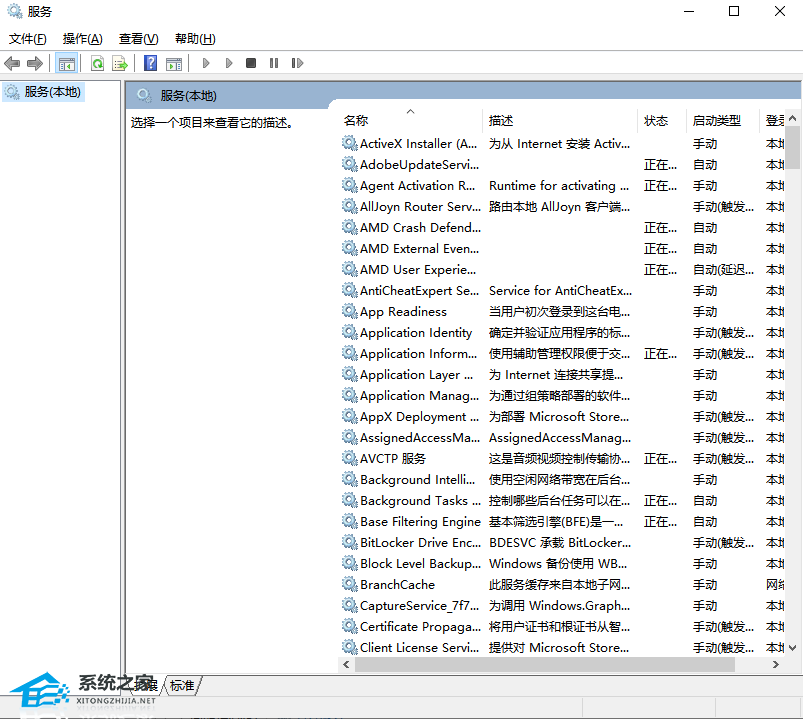Sort services by the 启动类型 column header
The width and height of the screenshot is (803, 719).
point(716,121)
